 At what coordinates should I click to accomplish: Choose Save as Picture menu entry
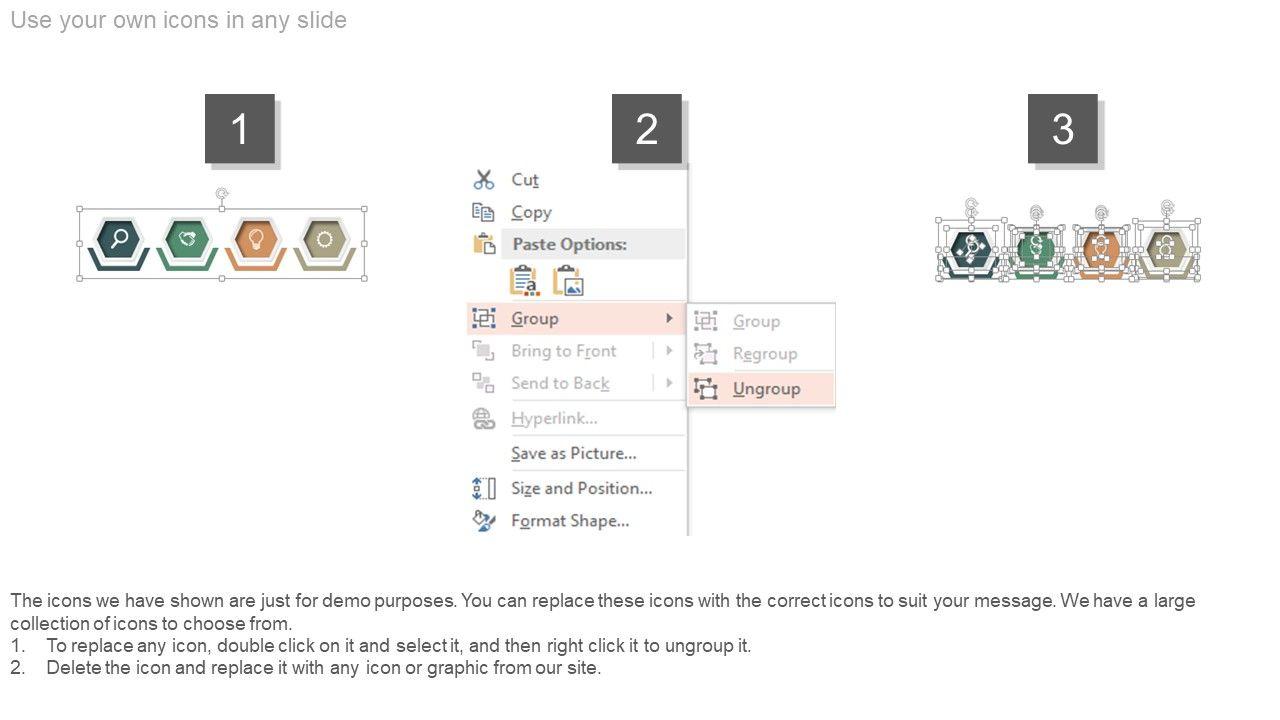pyautogui.click(x=574, y=454)
